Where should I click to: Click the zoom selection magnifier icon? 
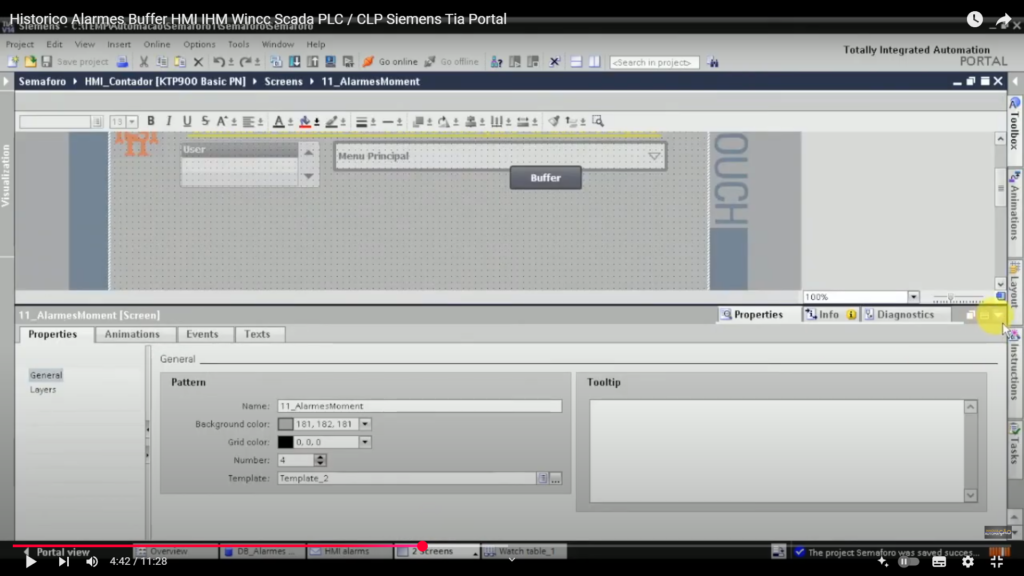598,121
